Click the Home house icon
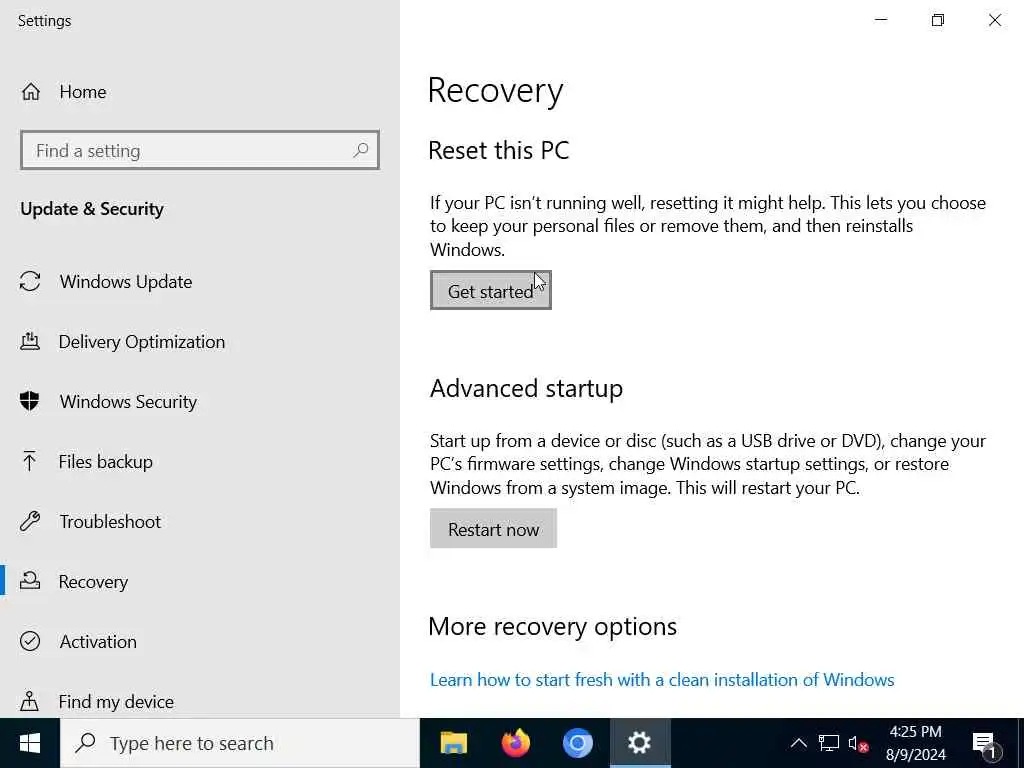 click(31, 92)
